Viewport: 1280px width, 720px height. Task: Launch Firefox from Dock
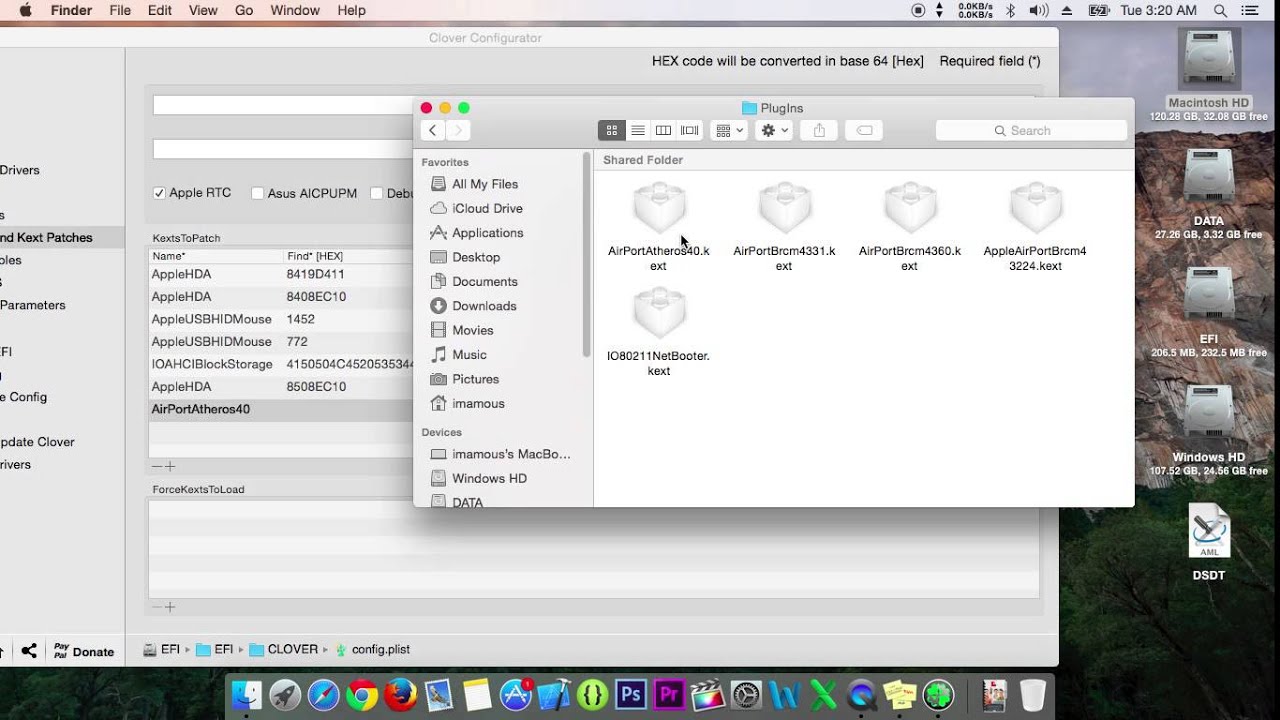point(400,694)
